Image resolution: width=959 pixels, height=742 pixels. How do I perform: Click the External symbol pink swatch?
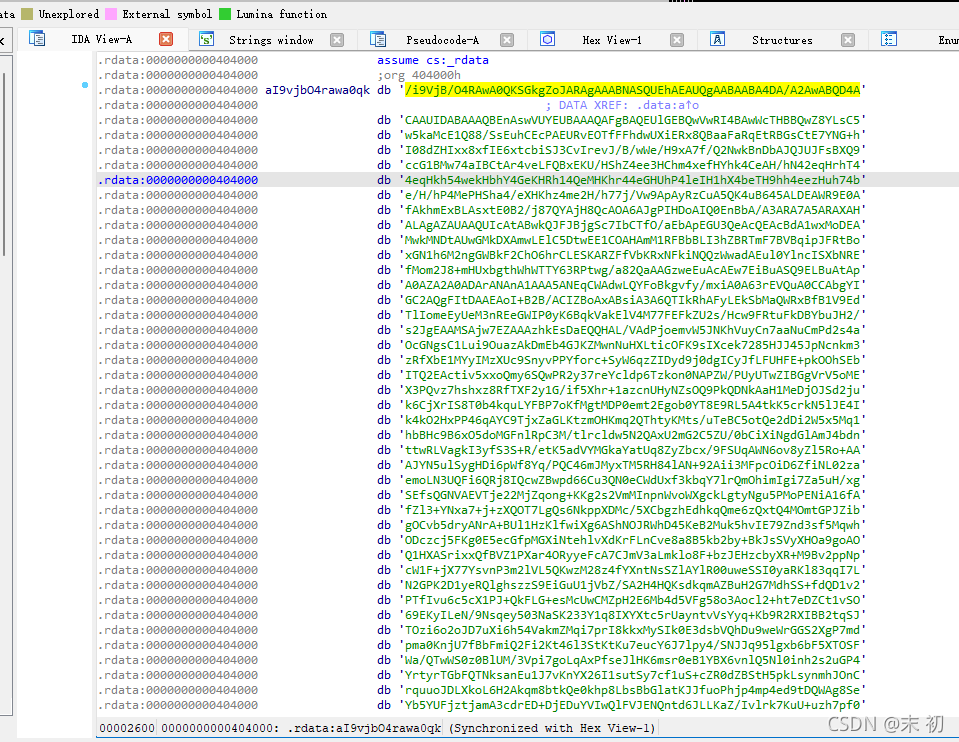[x=111, y=14]
